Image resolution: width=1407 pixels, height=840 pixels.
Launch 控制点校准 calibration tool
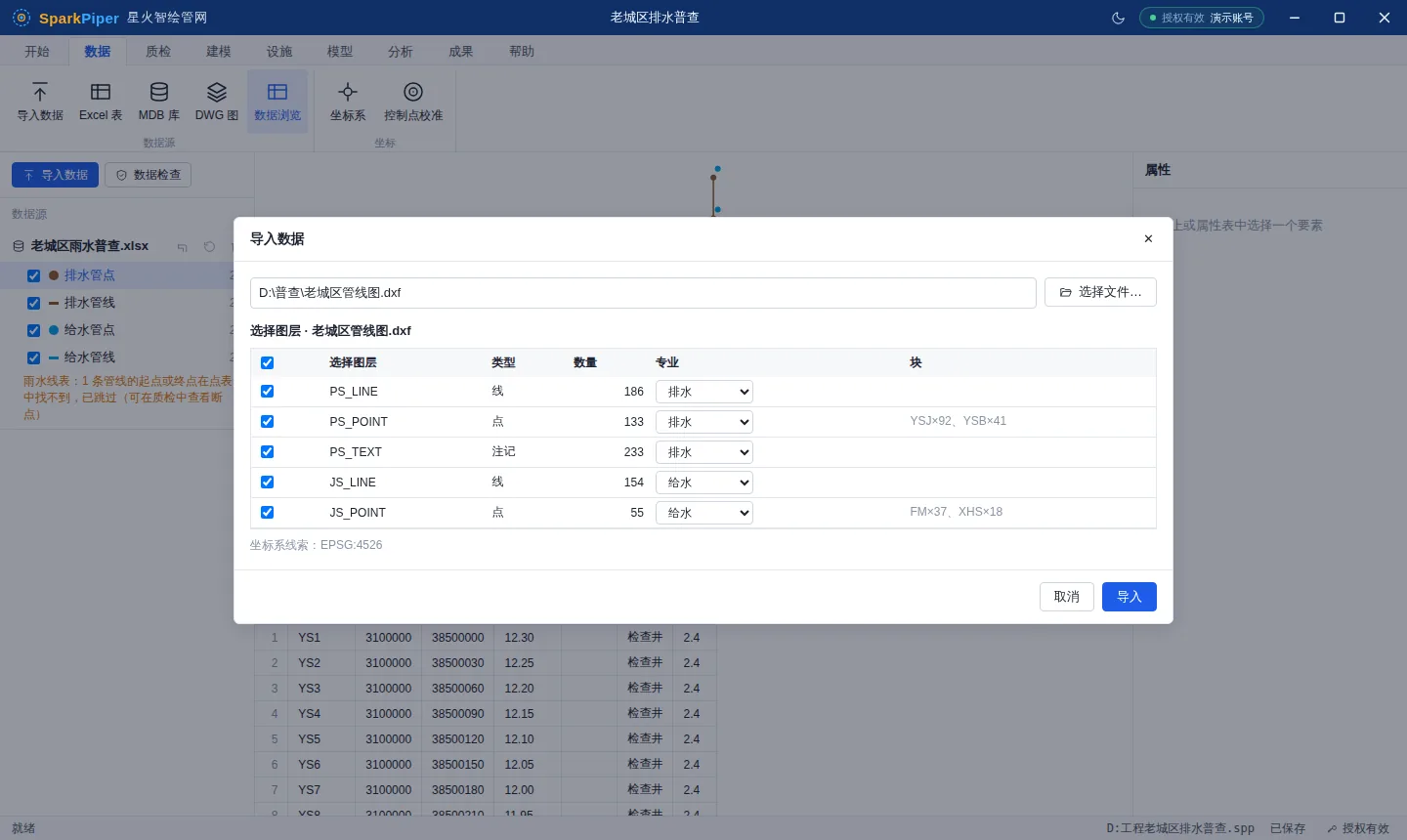click(413, 102)
